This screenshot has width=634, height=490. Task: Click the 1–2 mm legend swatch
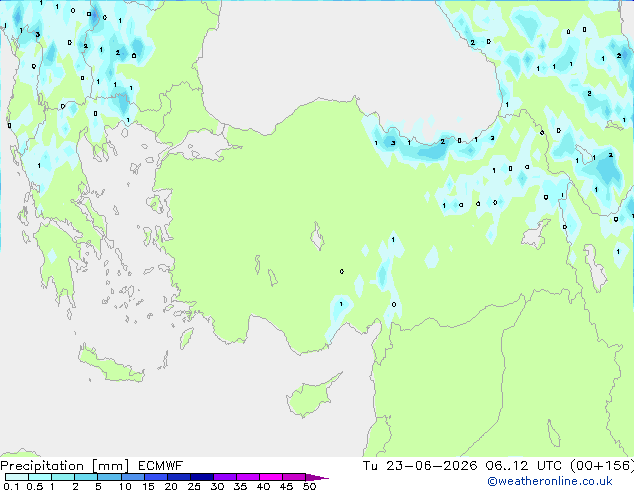[x=63, y=477]
